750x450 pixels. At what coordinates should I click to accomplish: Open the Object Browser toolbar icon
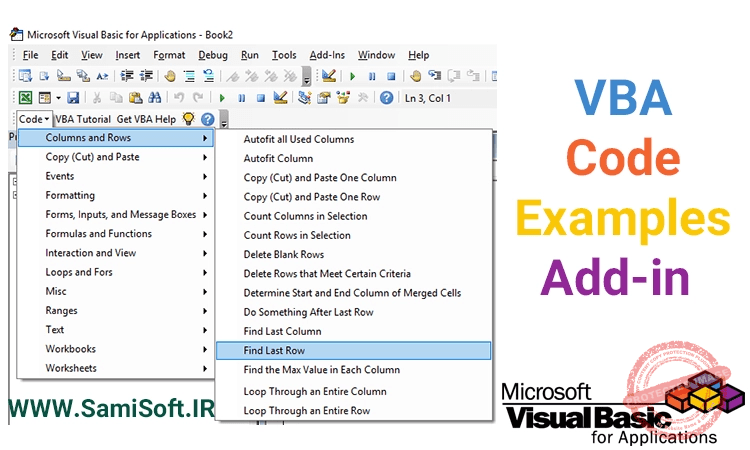(x=343, y=98)
